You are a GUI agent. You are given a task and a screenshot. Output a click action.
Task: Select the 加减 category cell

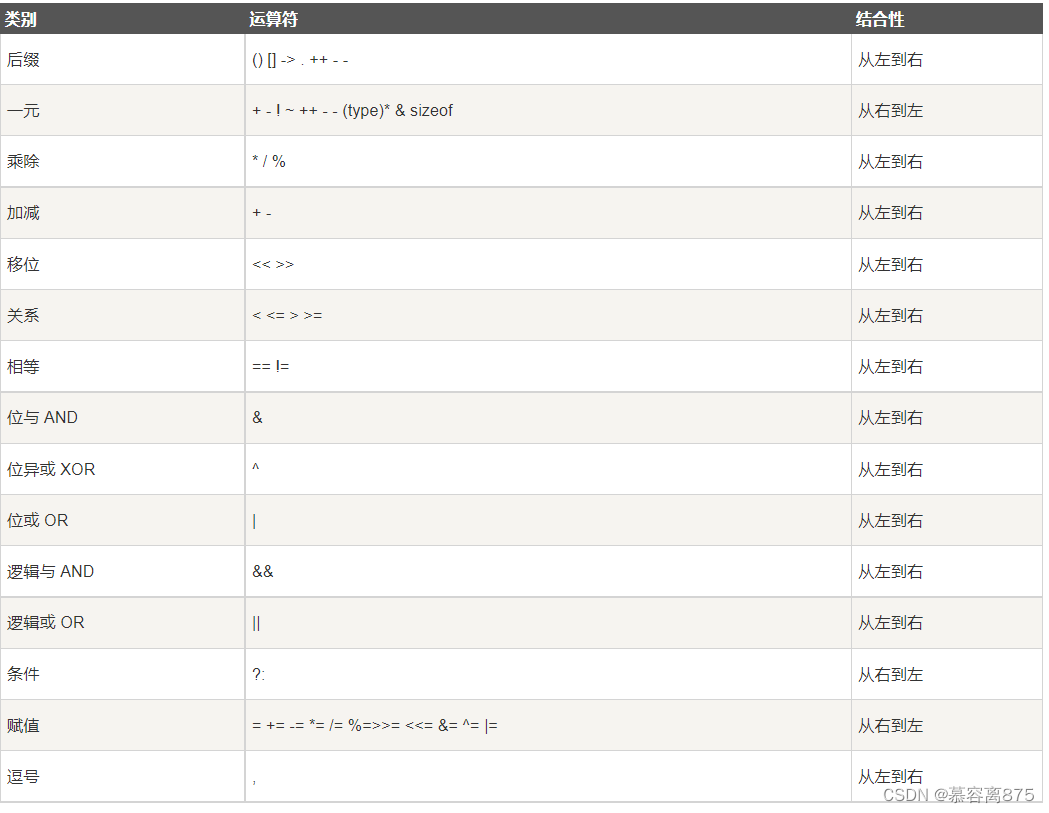click(x=23, y=213)
